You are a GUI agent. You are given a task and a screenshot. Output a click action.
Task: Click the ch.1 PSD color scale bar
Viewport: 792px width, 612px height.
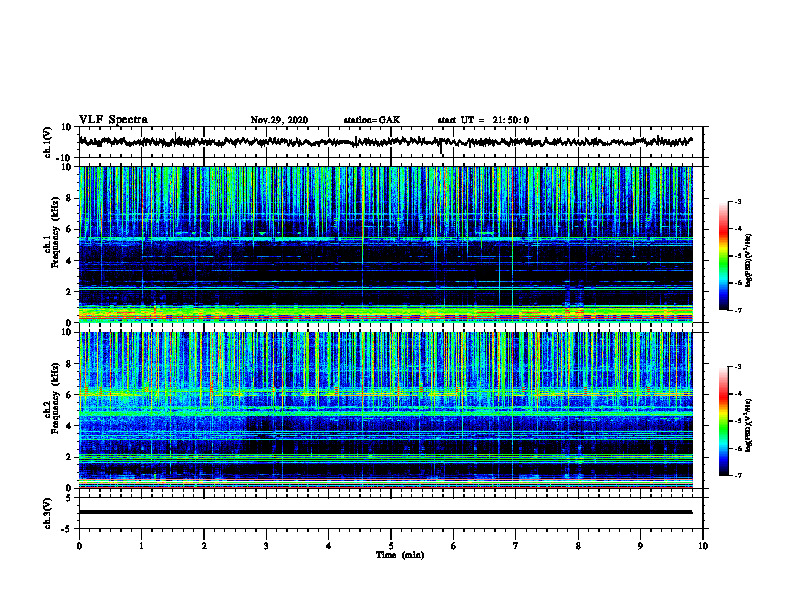(723, 256)
